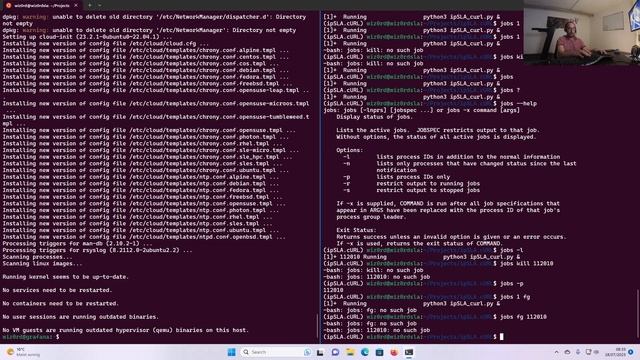Click the Ubuntu icon in tab

(x=9, y=5)
